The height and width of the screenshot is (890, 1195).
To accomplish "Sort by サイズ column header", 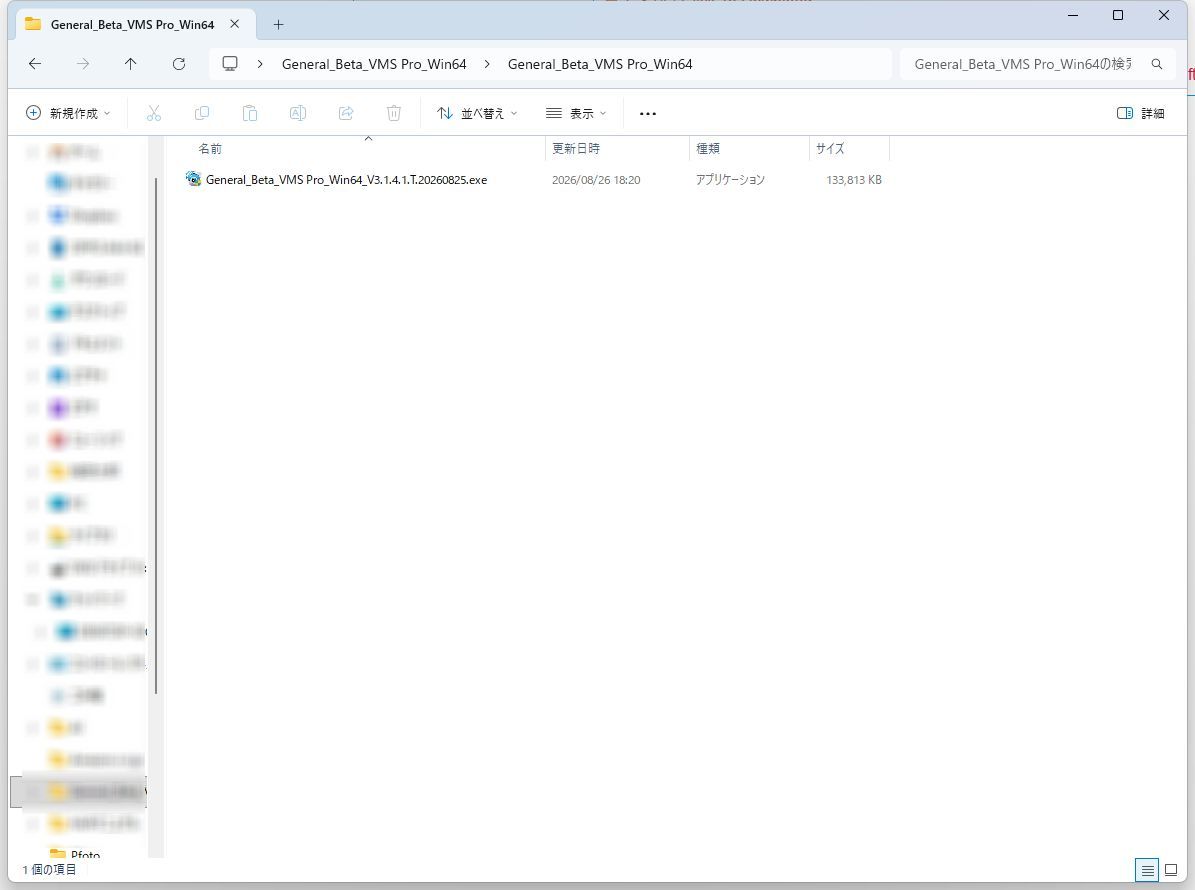I will (x=830, y=149).
